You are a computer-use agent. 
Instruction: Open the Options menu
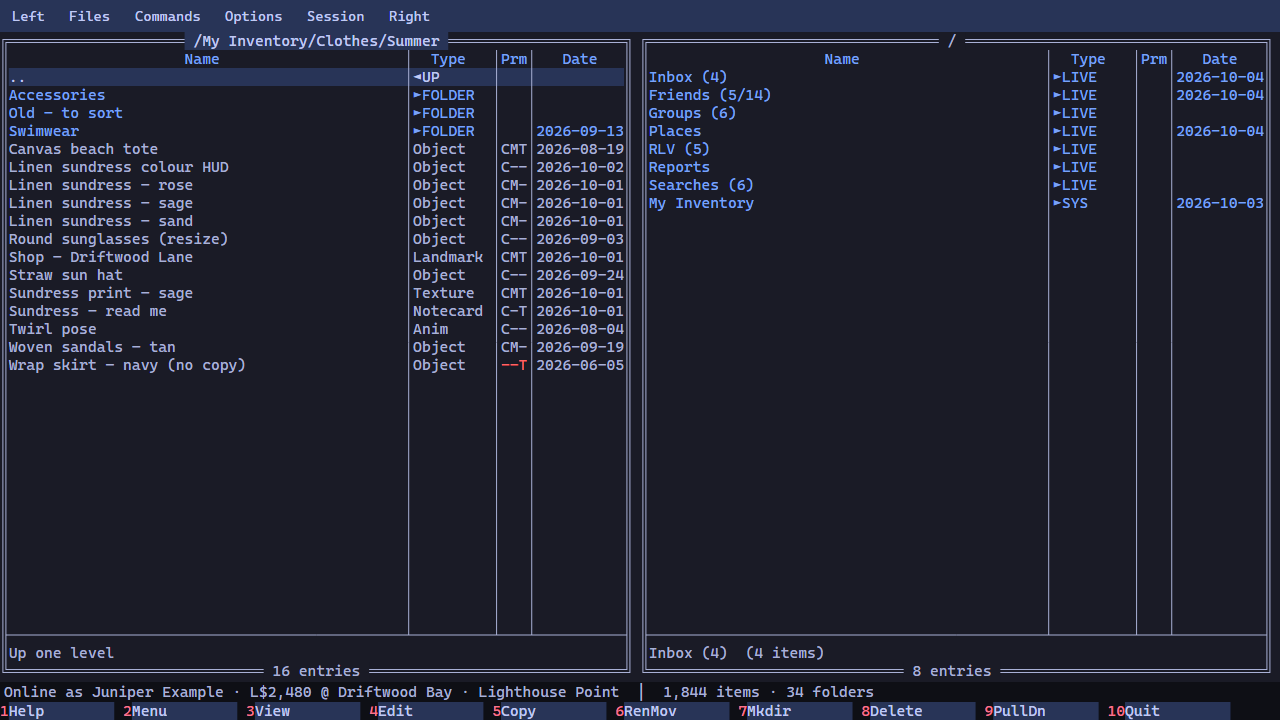[x=253, y=16]
